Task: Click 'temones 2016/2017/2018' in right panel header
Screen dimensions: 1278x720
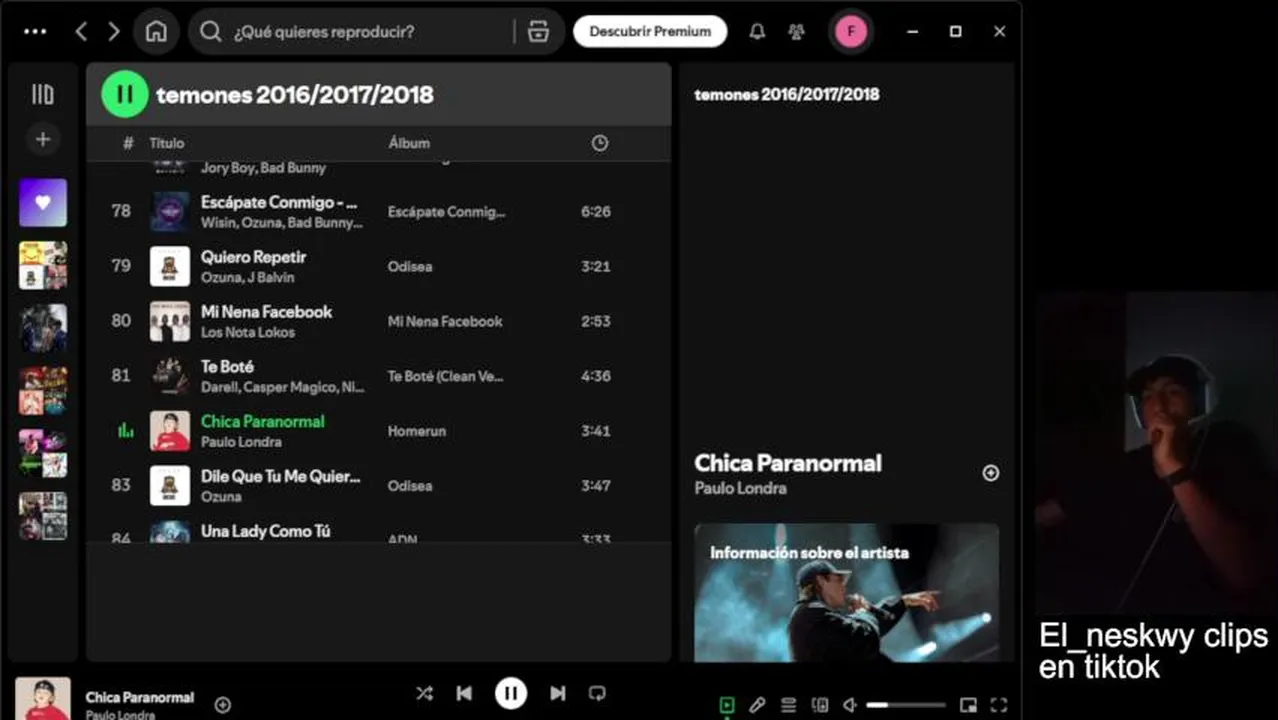Action: click(787, 94)
